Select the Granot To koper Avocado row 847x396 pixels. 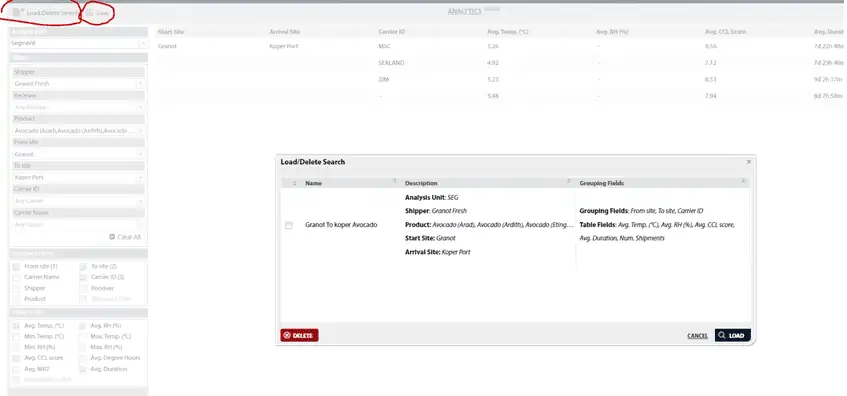515,225
